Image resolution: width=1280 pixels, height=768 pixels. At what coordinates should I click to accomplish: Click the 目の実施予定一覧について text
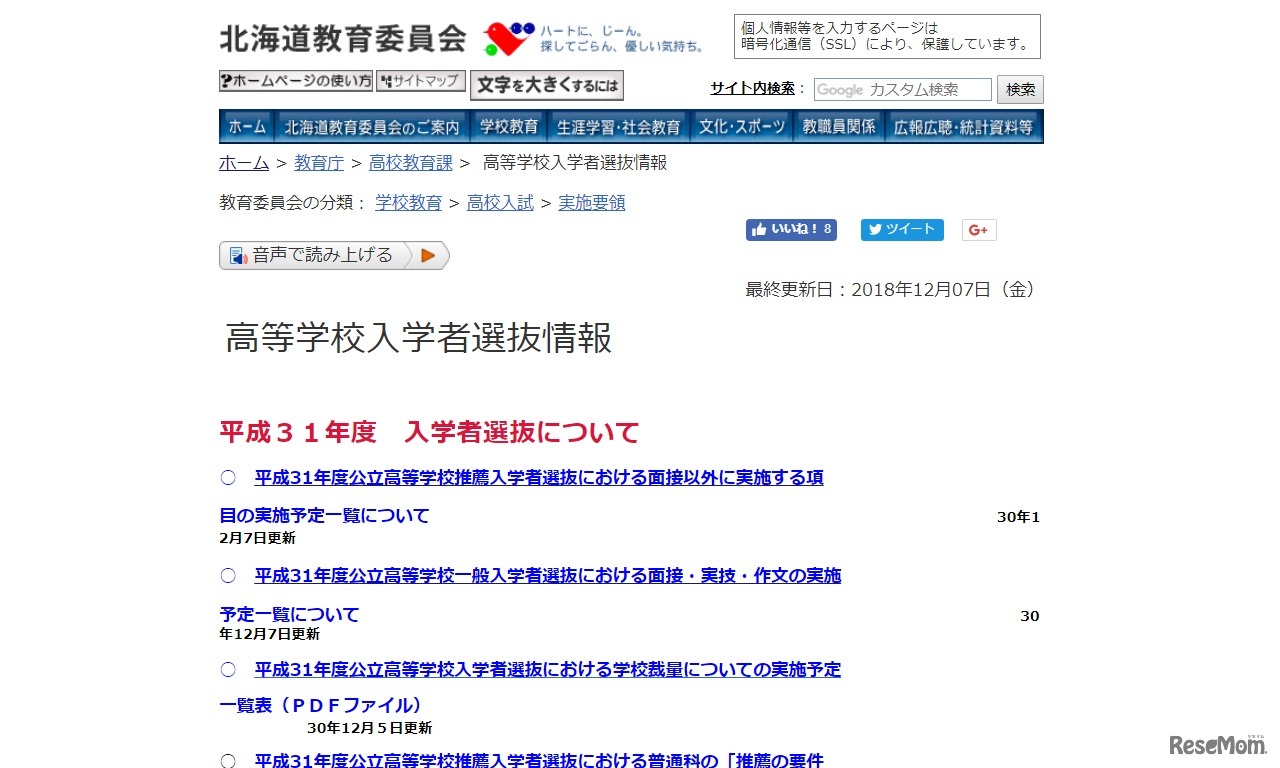click(324, 516)
